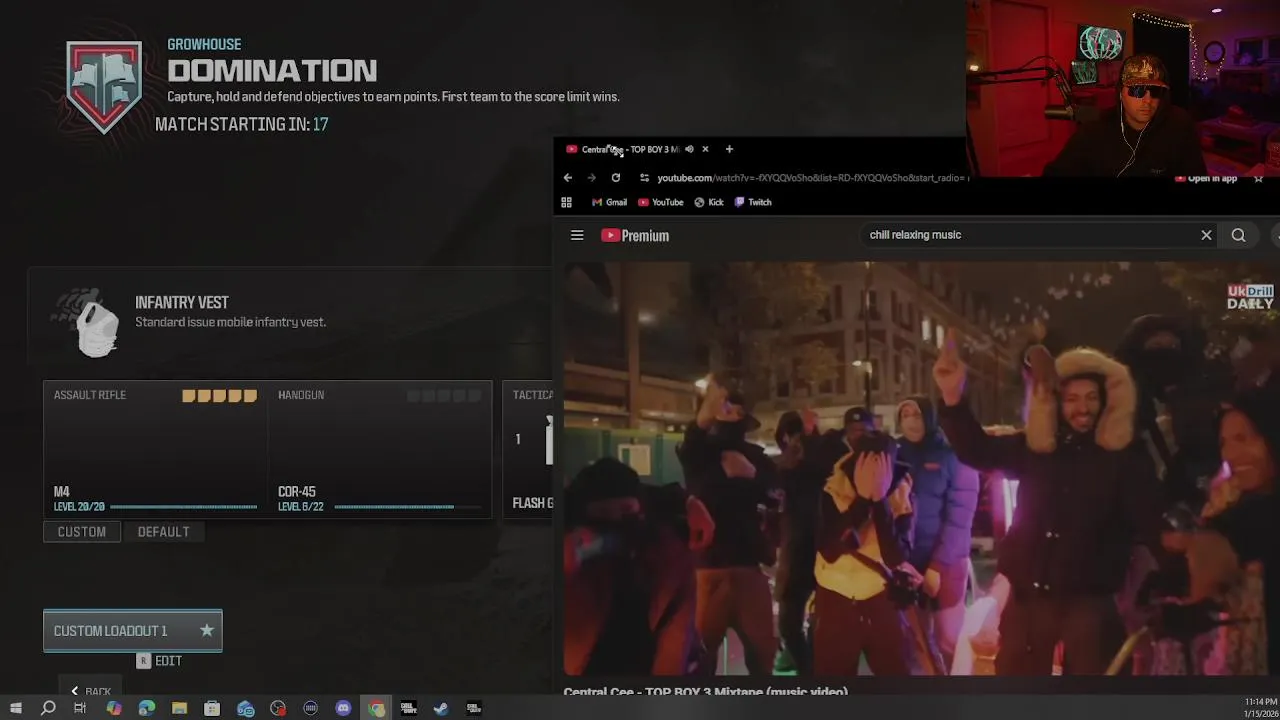Open Microsoft Edge from taskbar

tap(147, 708)
